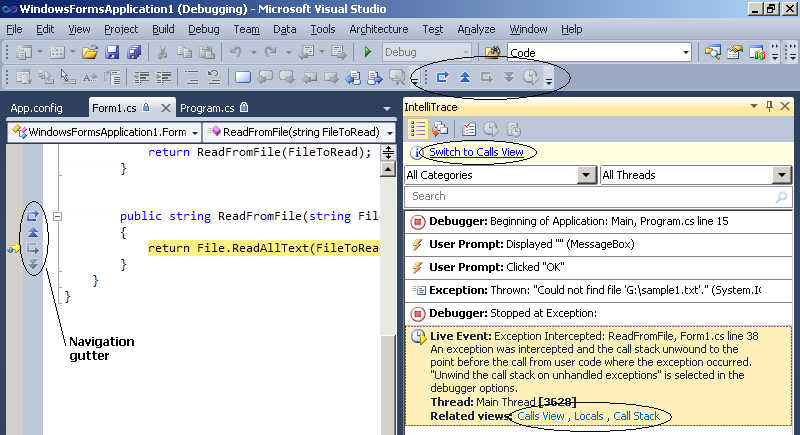Click the Call Stack related link
Viewport: 800px width, 435px height.
[637, 416]
